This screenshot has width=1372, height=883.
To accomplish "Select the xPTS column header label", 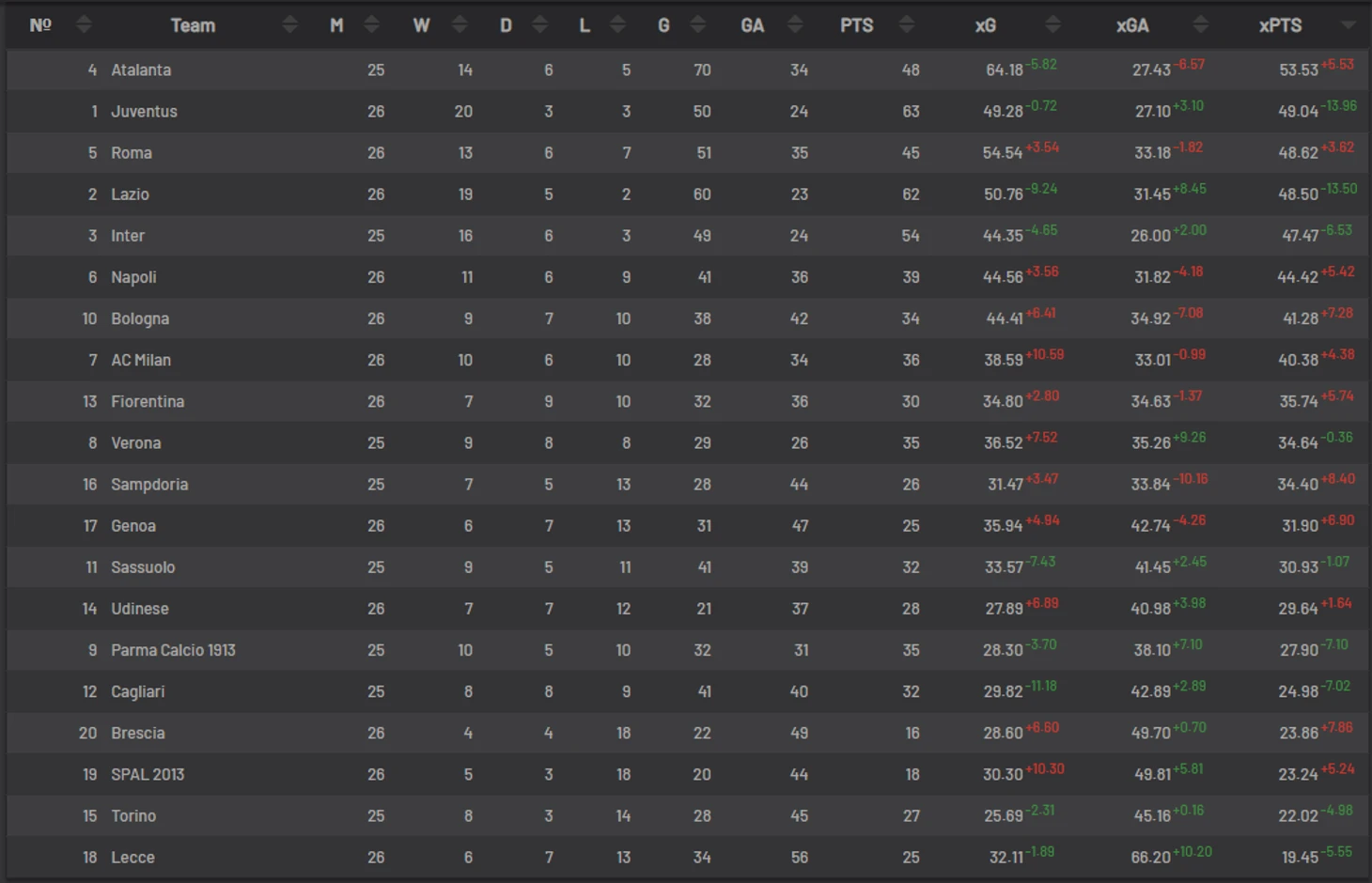I will tap(1280, 25).
